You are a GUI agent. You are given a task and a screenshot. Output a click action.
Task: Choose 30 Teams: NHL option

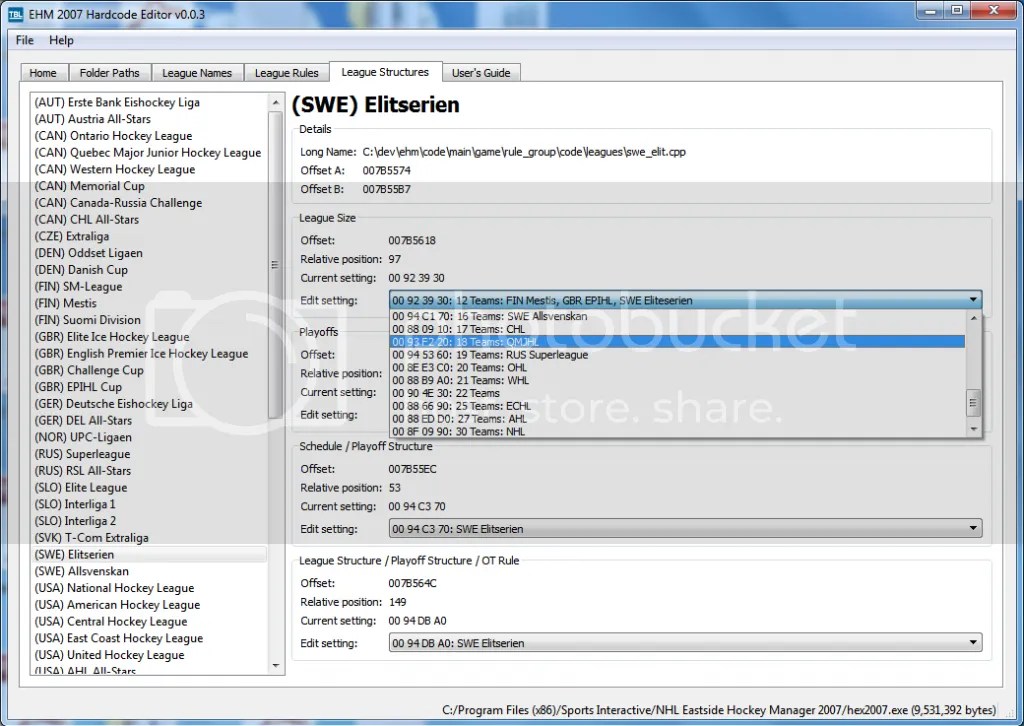point(677,432)
